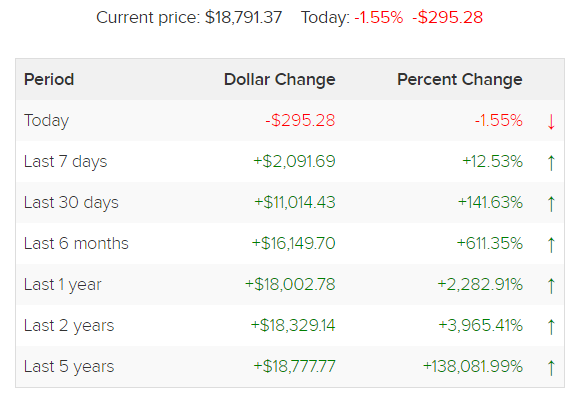The width and height of the screenshot is (576, 397).
Task: Select the Last 7 days period label
Action: pyautogui.click(x=65, y=162)
